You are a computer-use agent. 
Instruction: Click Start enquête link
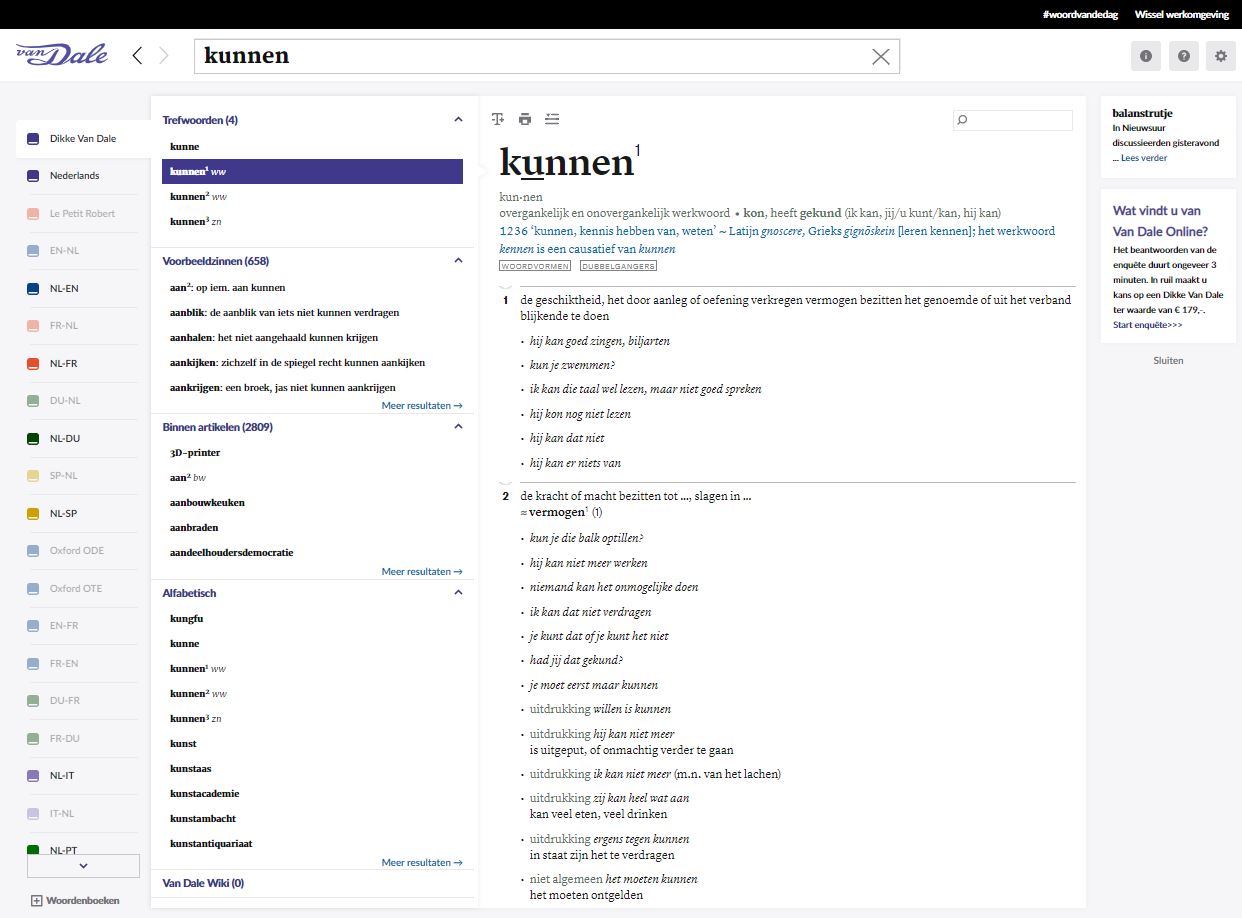(x=1147, y=325)
